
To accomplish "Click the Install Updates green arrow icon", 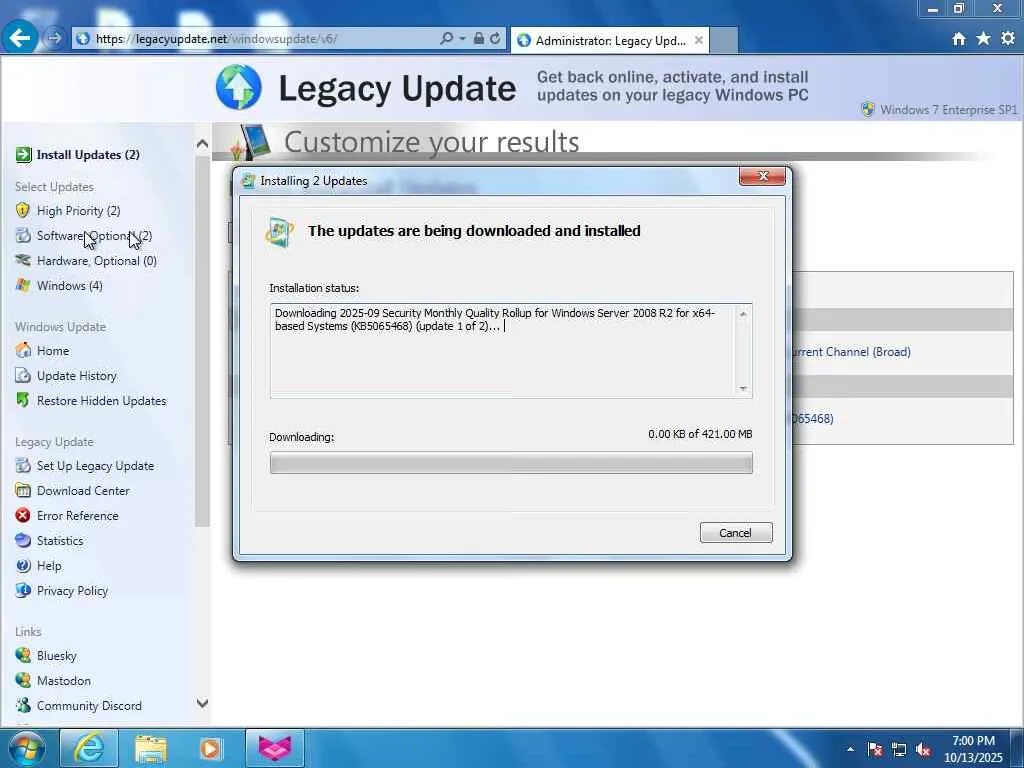I will tap(23, 155).
